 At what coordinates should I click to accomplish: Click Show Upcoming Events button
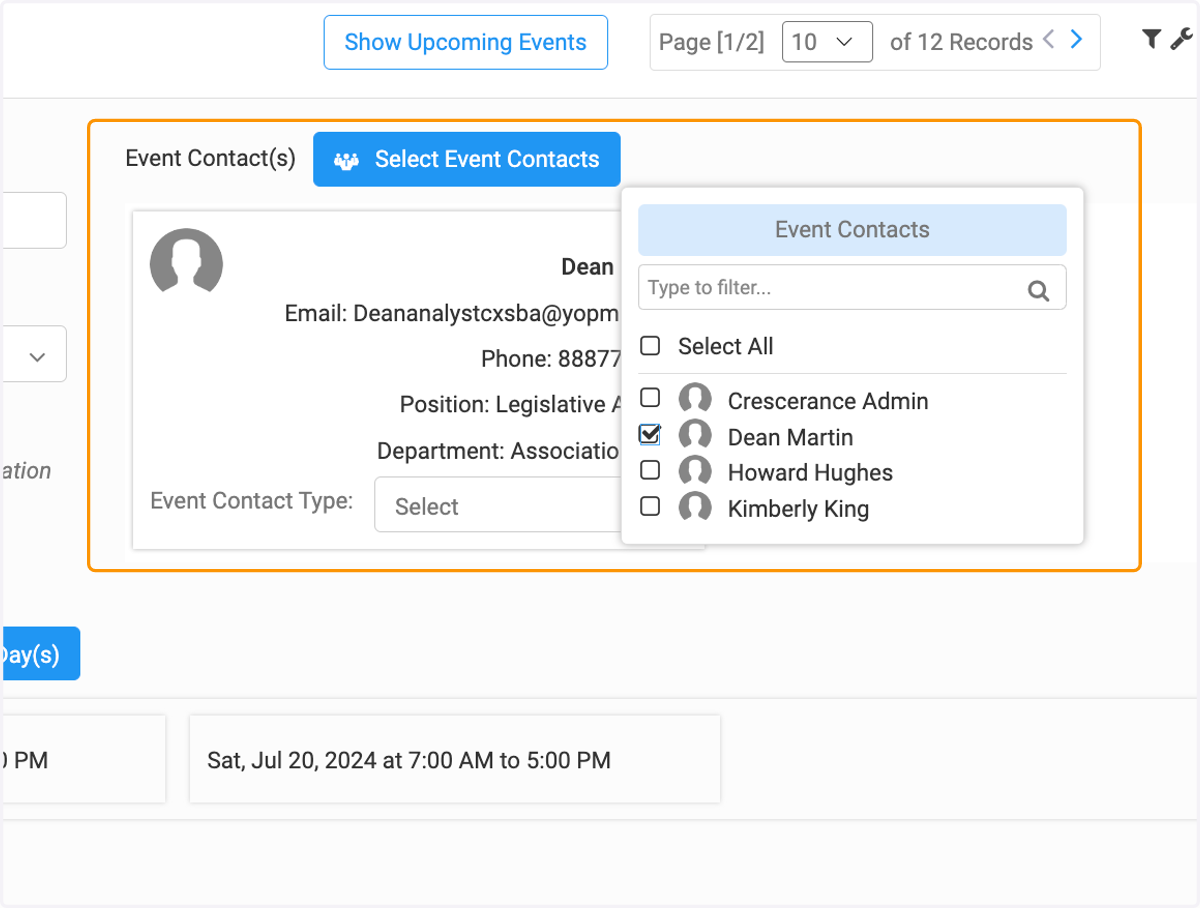click(466, 42)
